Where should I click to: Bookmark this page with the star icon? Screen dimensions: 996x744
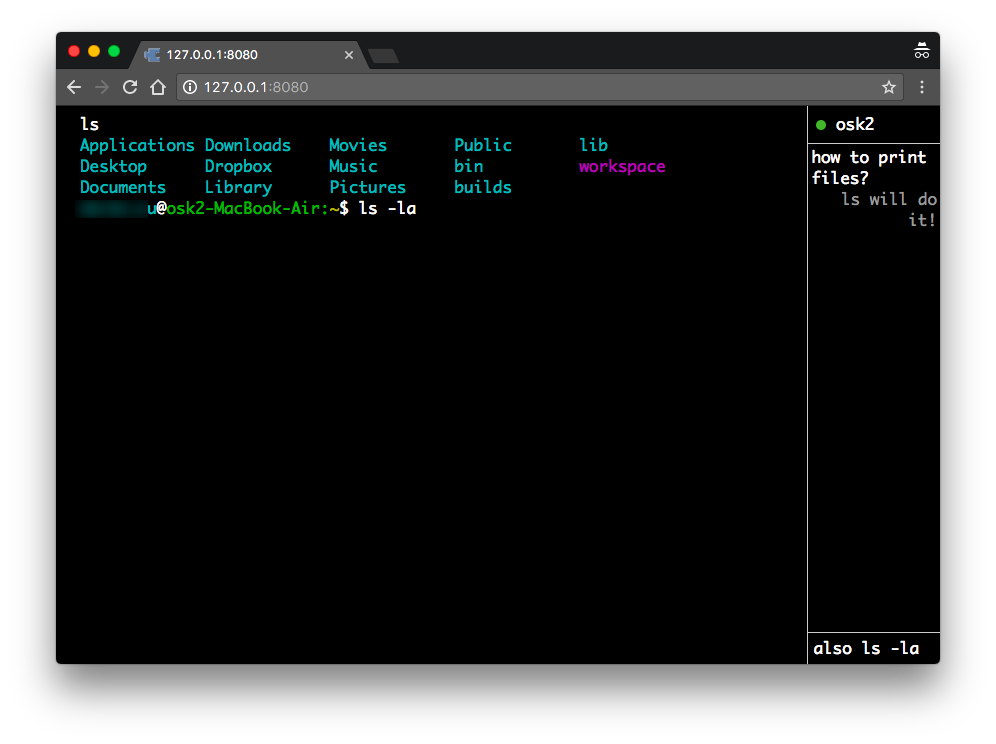point(889,87)
